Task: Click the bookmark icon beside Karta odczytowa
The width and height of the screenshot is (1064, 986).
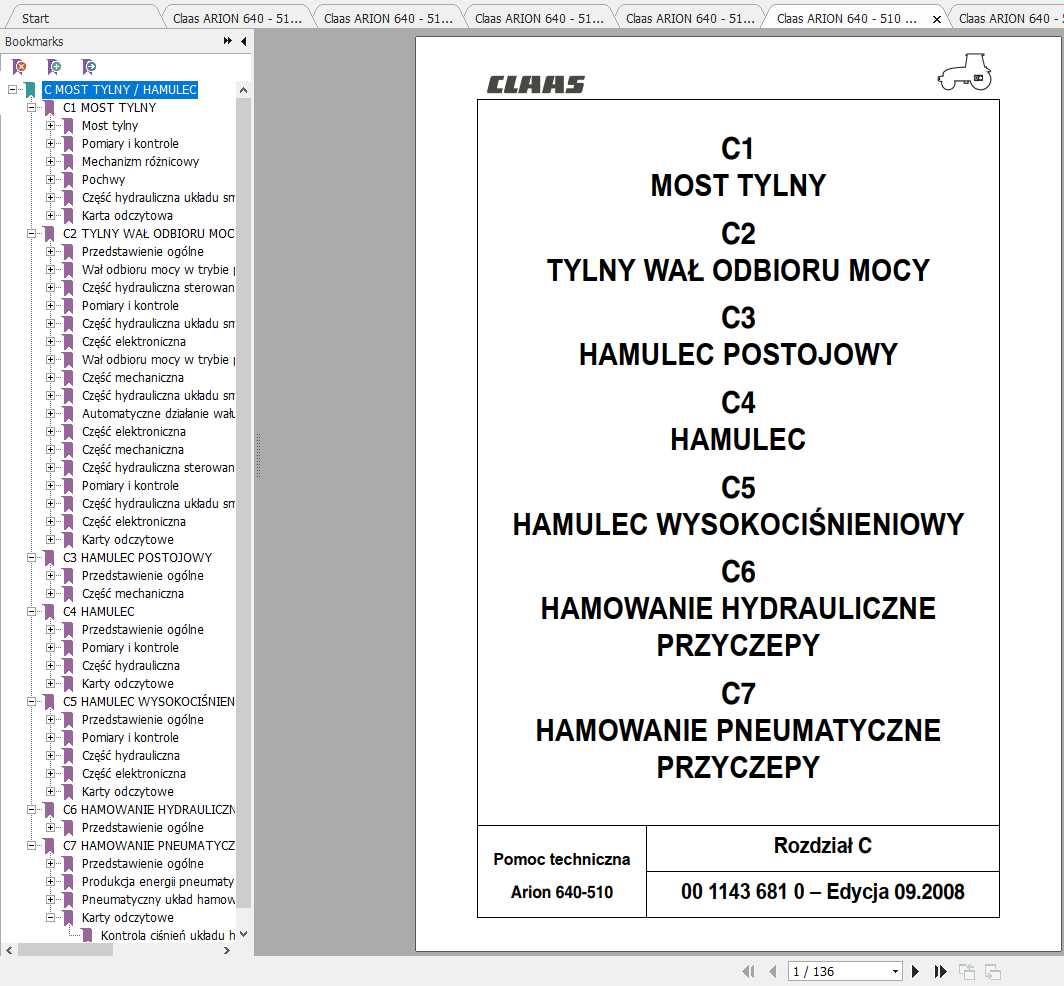Action: tap(69, 216)
